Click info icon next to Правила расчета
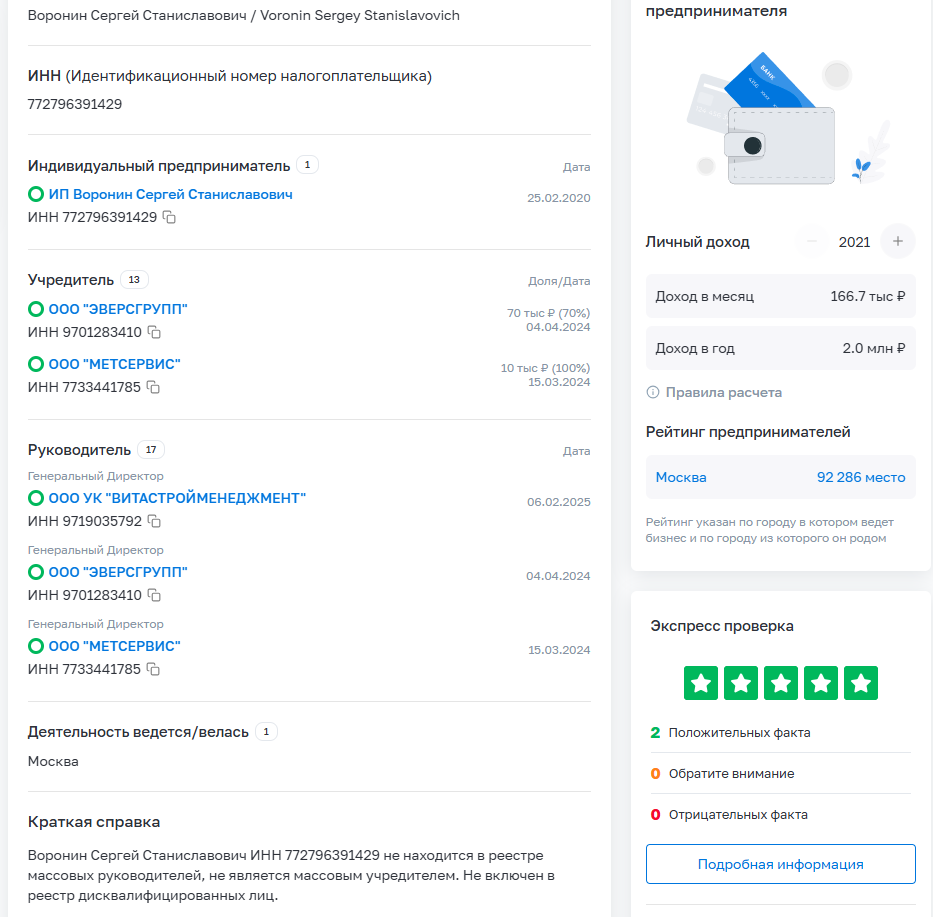Screen dimensions: 933x917 653,393
